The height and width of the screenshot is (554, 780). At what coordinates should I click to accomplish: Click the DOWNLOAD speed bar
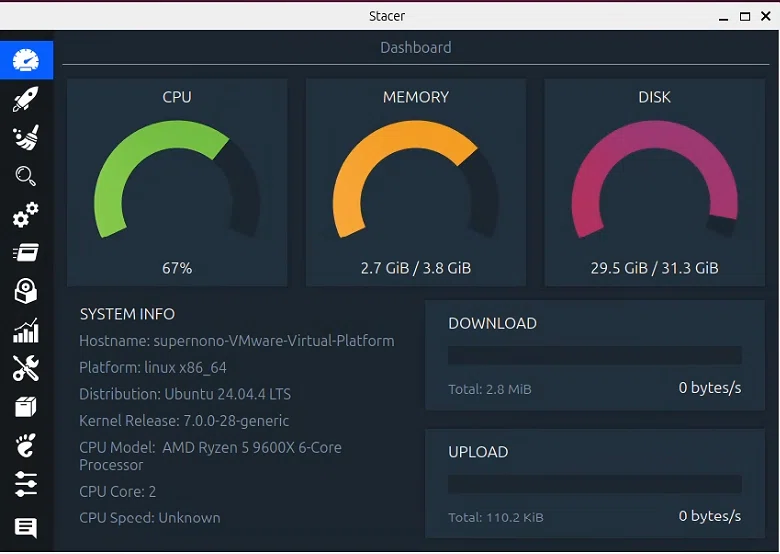point(595,356)
